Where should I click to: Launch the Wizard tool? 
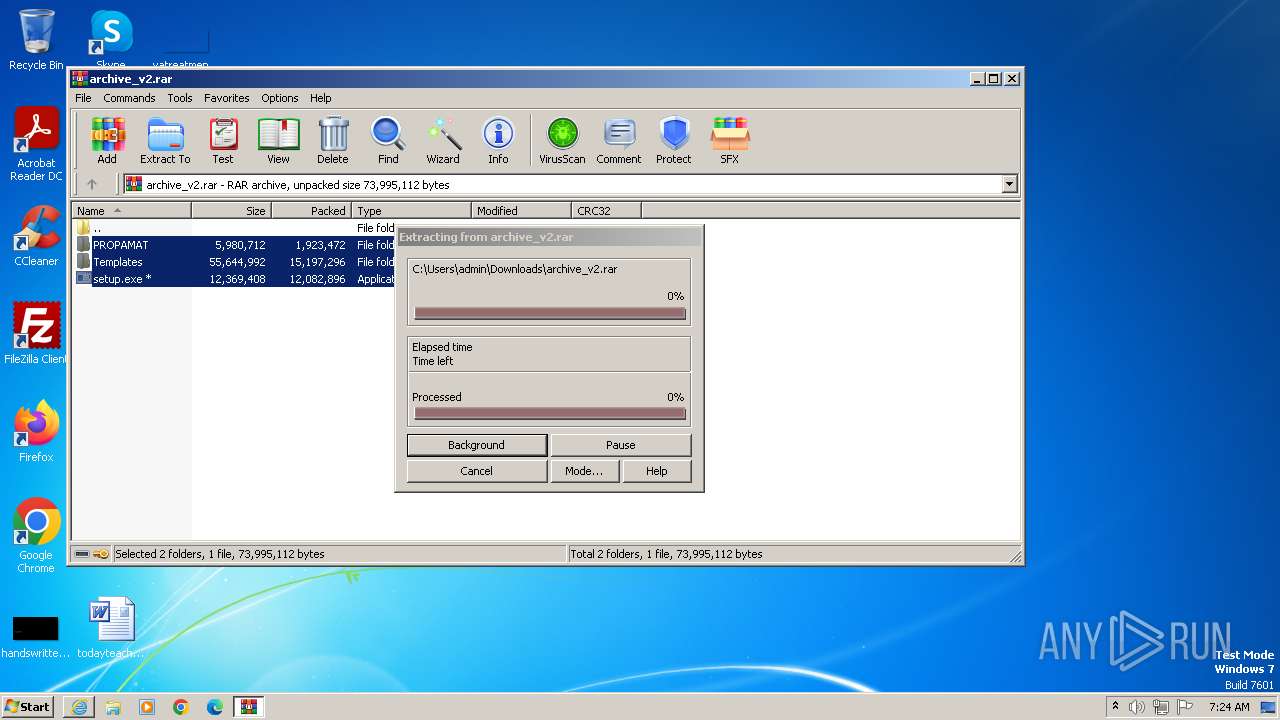(443, 140)
